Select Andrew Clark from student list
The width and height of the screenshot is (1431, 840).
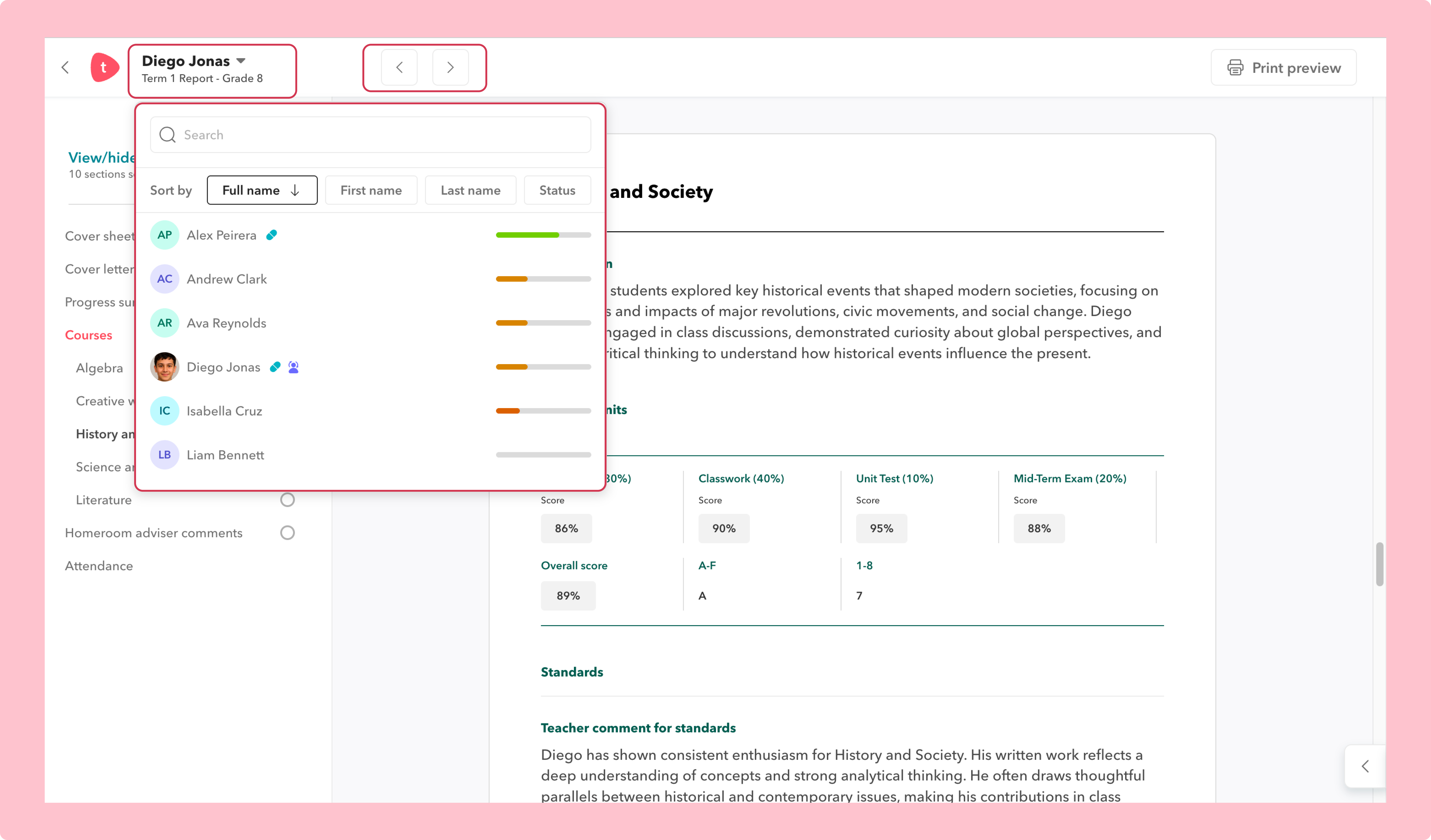(370, 279)
